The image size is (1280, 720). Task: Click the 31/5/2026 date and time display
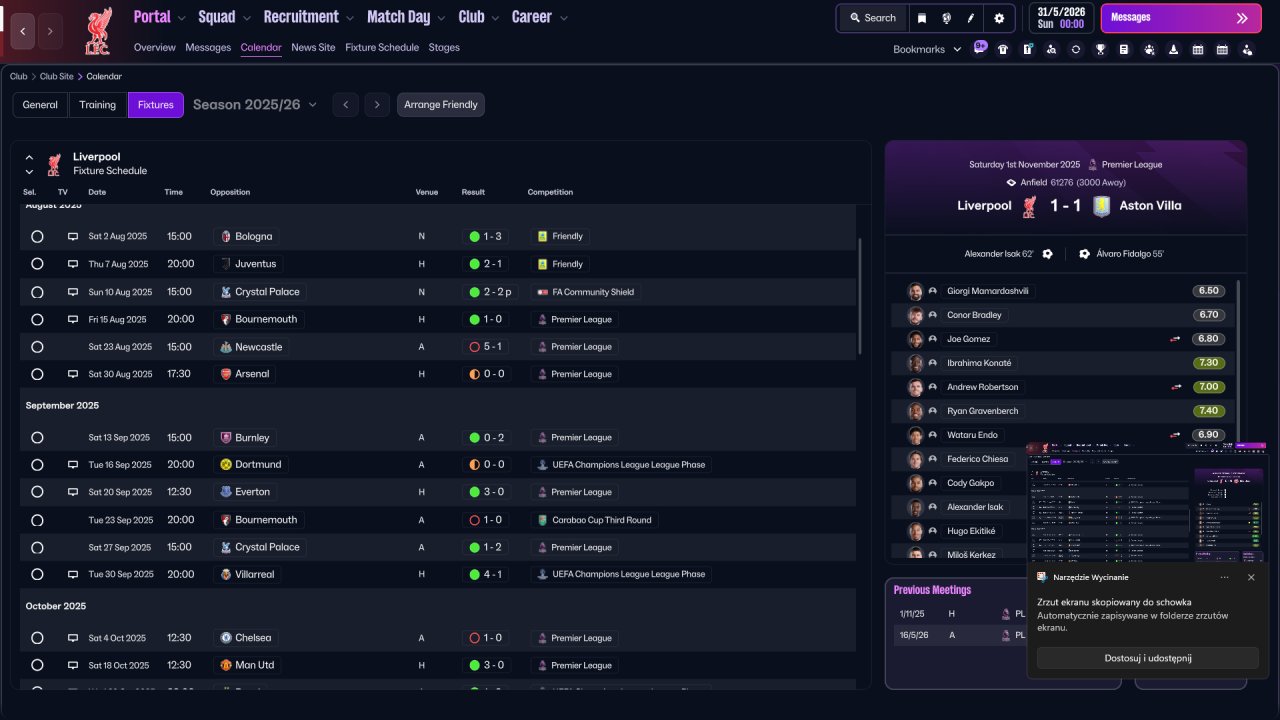click(1060, 18)
